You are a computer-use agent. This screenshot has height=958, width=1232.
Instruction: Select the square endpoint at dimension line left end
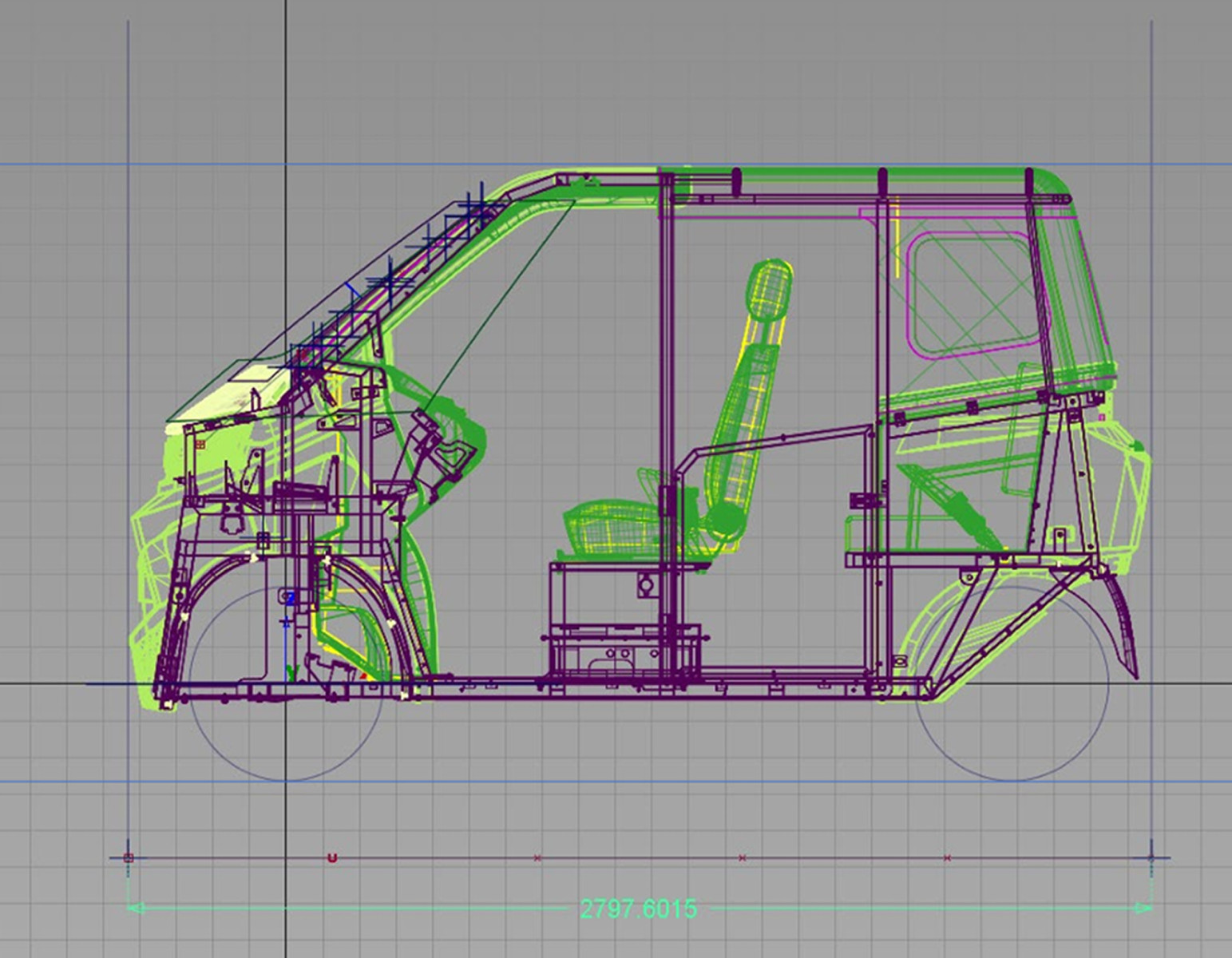[x=129, y=858]
